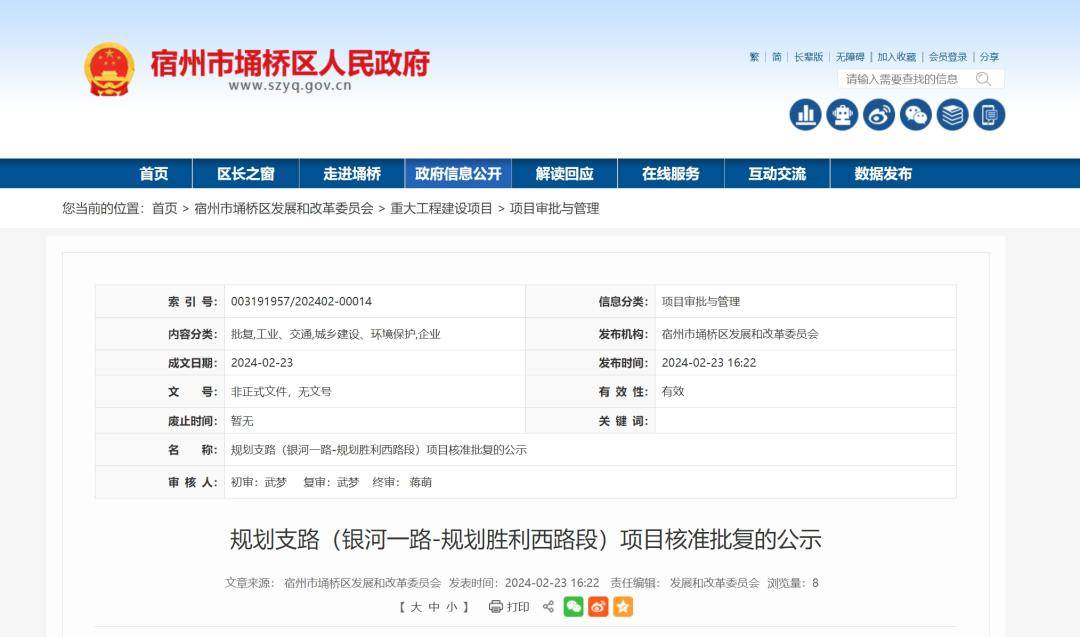Click 终审 reviewer name 蒋萌
Image resolution: width=1080 pixels, height=637 pixels.
[x=420, y=482]
